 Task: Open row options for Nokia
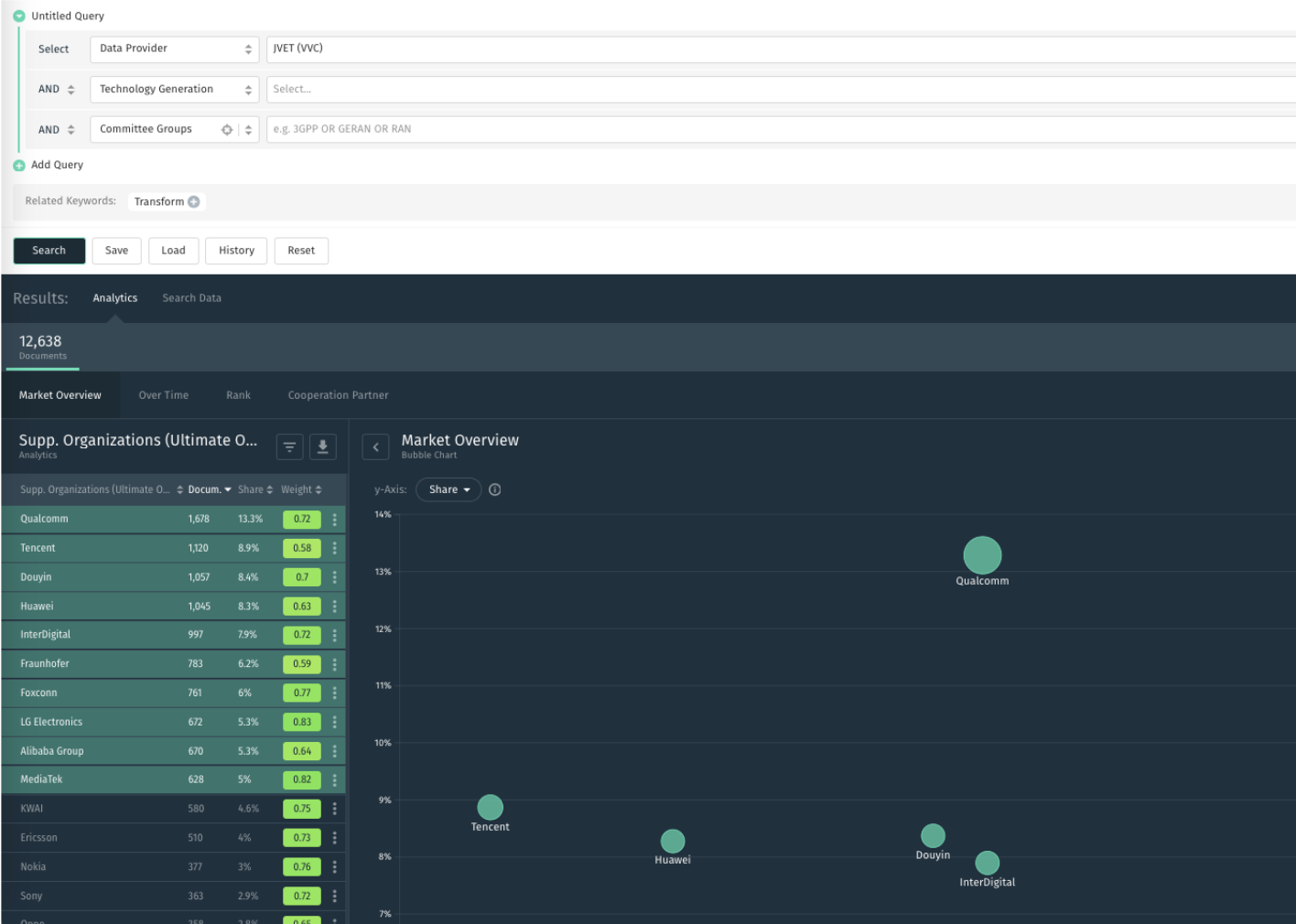[x=335, y=867]
